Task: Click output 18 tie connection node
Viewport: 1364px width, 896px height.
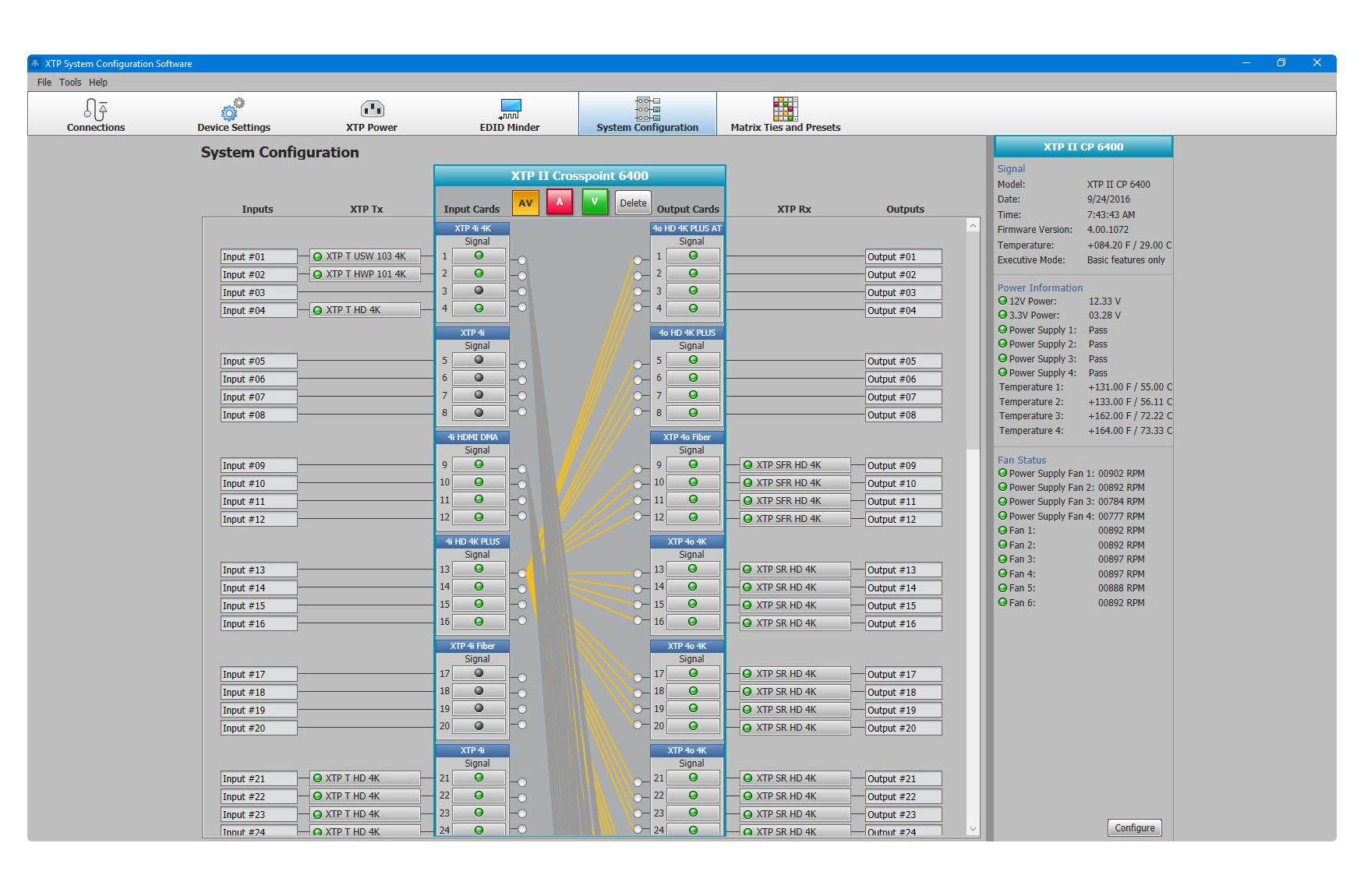Action: pyautogui.click(x=638, y=693)
